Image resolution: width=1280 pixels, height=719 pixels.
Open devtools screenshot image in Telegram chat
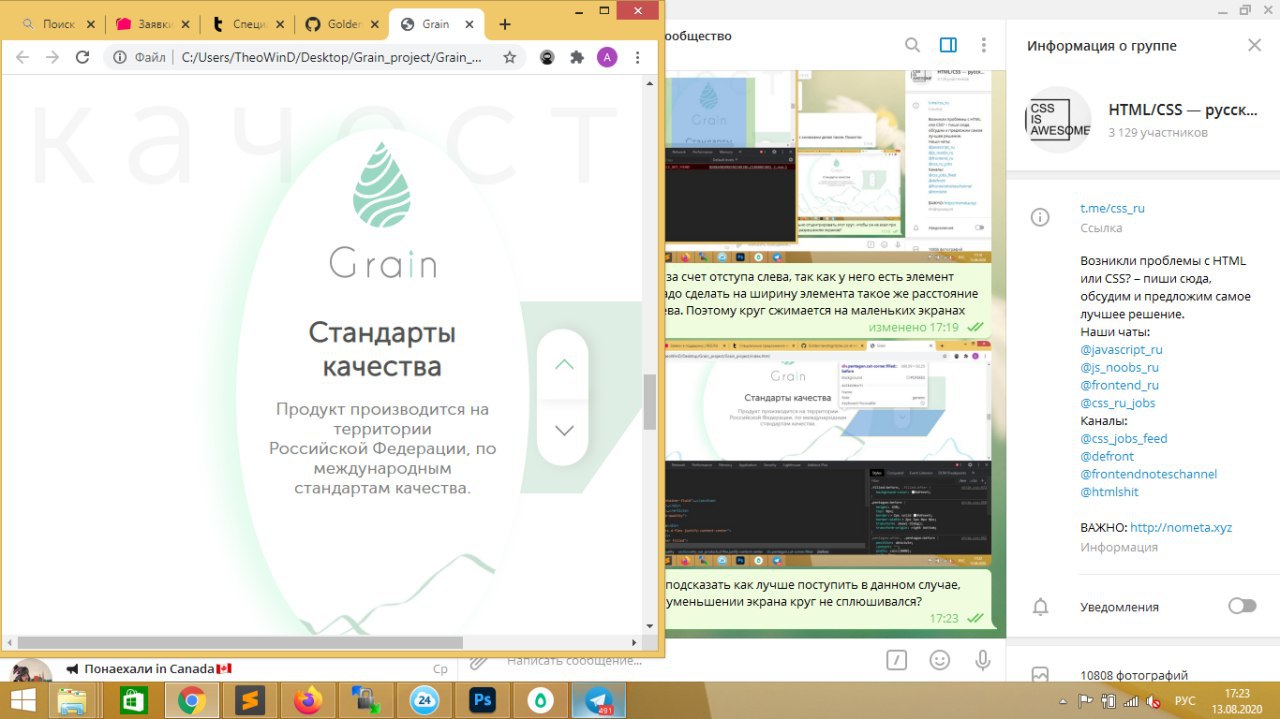click(x=829, y=453)
